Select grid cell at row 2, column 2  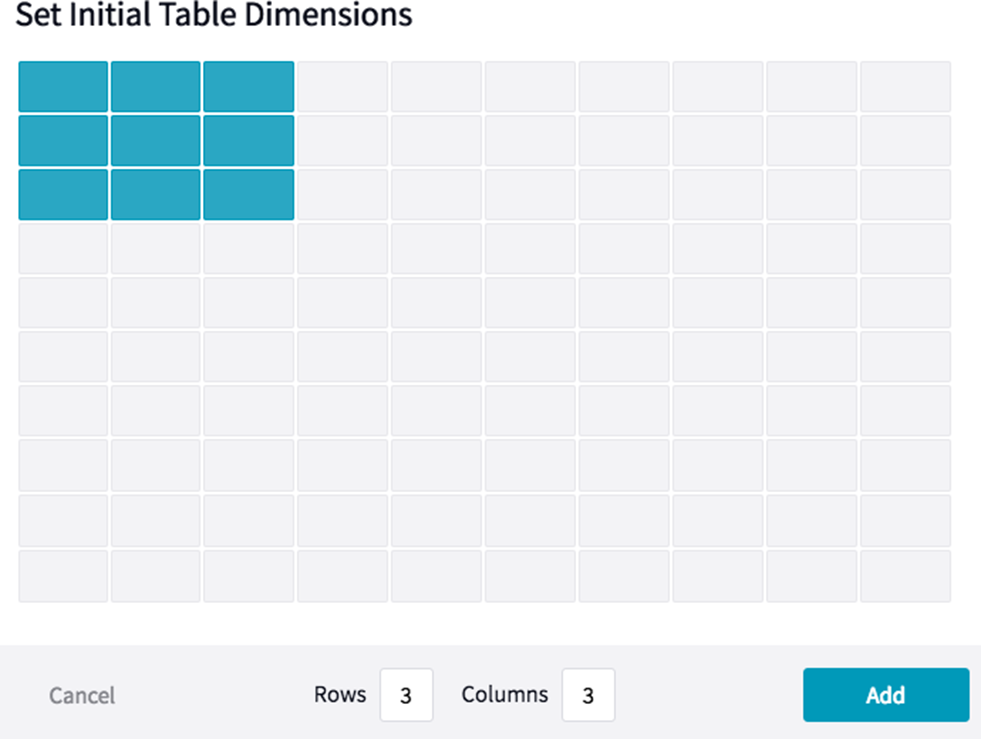tap(156, 141)
